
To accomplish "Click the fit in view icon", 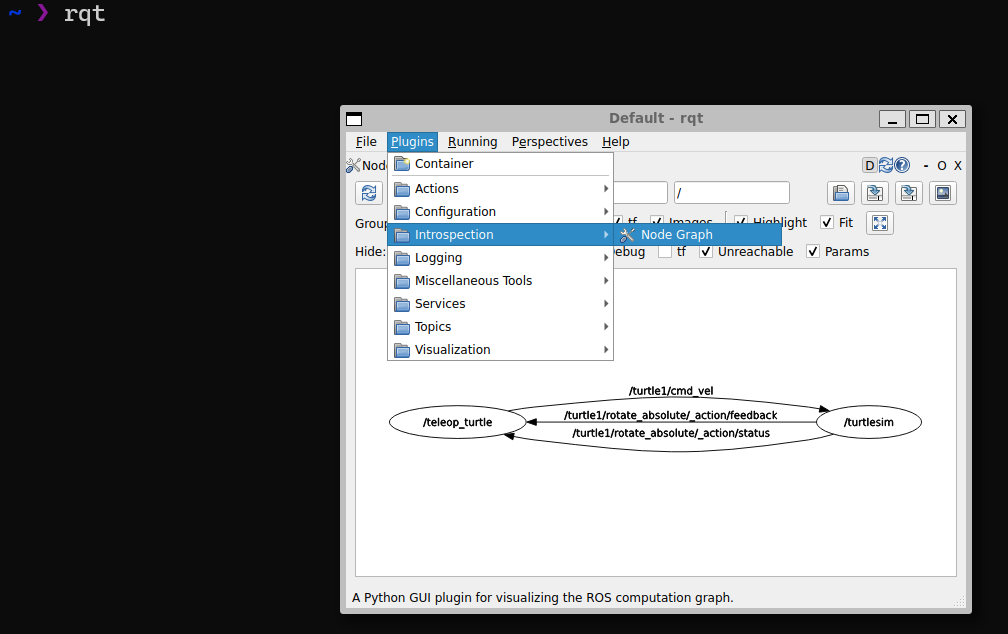I will tap(880, 223).
